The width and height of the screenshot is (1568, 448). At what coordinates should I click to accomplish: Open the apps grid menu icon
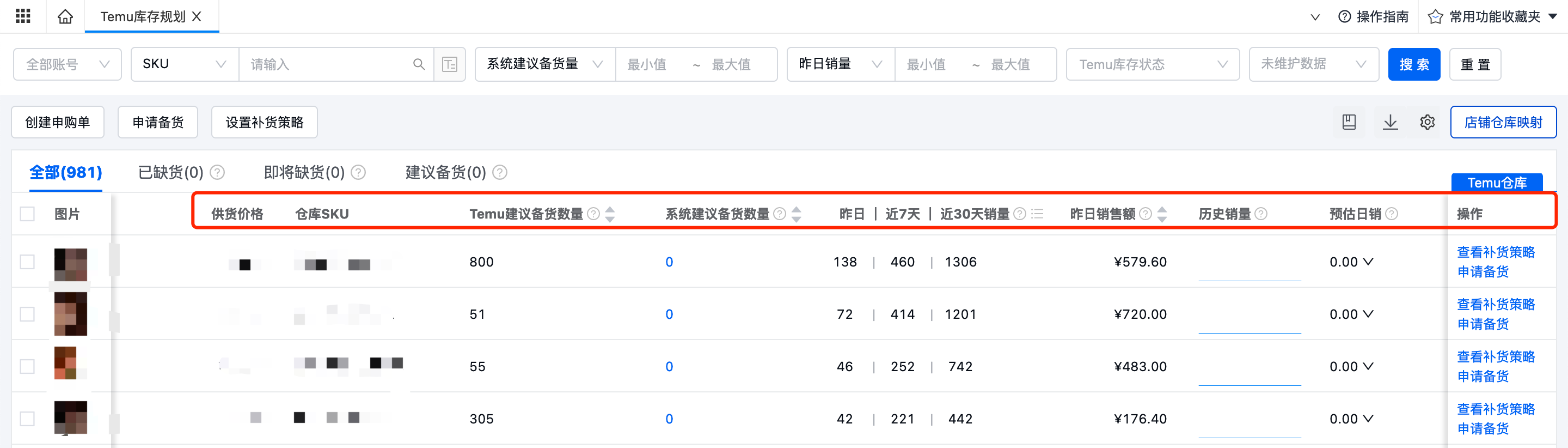click(22, 16)
